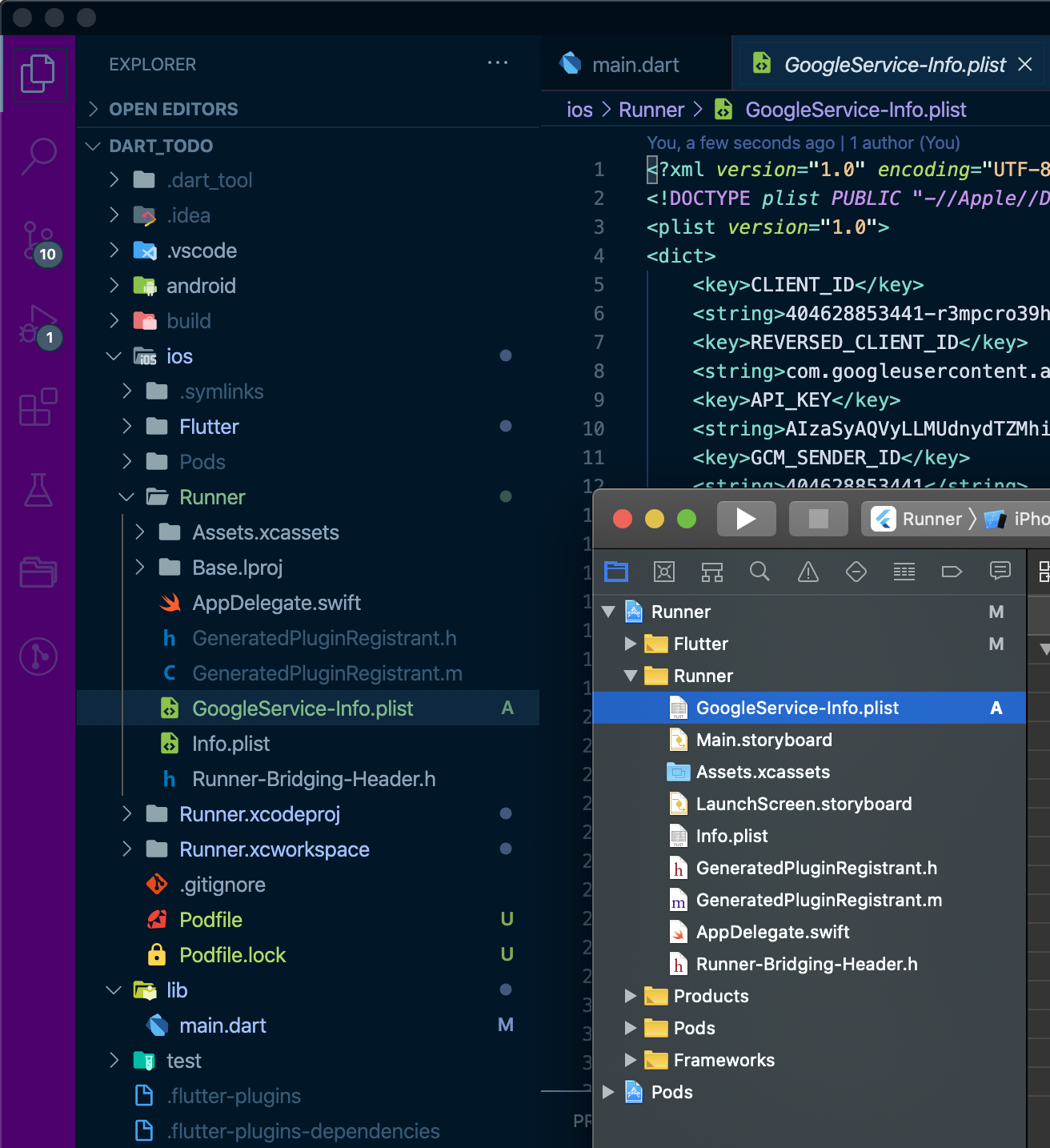This screenshot has height=1148, width=1050.
Task: Switch to main.dart editor tab
Action: (x=635, y=64)
